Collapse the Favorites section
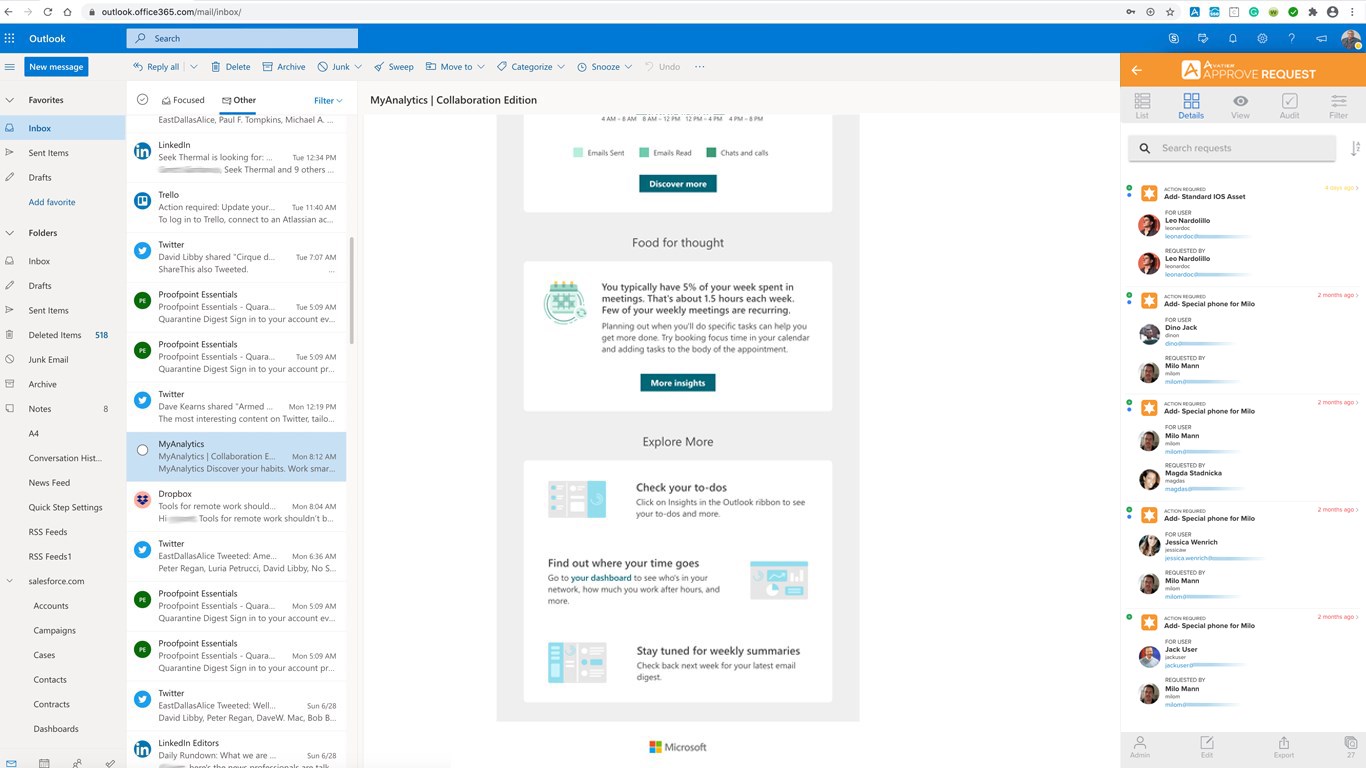Screen dimensions: 1366x768 10,100
